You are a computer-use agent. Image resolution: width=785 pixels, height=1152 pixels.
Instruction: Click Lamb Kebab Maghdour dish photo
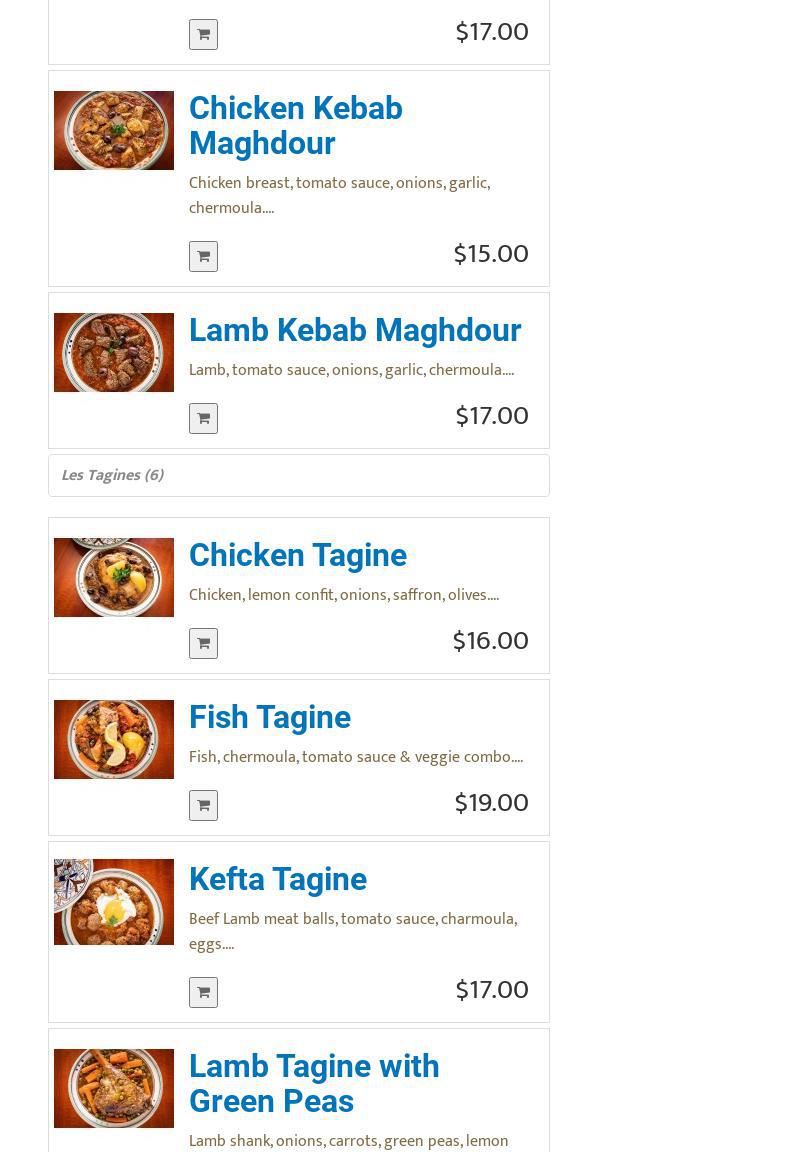[x=114, y=352]
